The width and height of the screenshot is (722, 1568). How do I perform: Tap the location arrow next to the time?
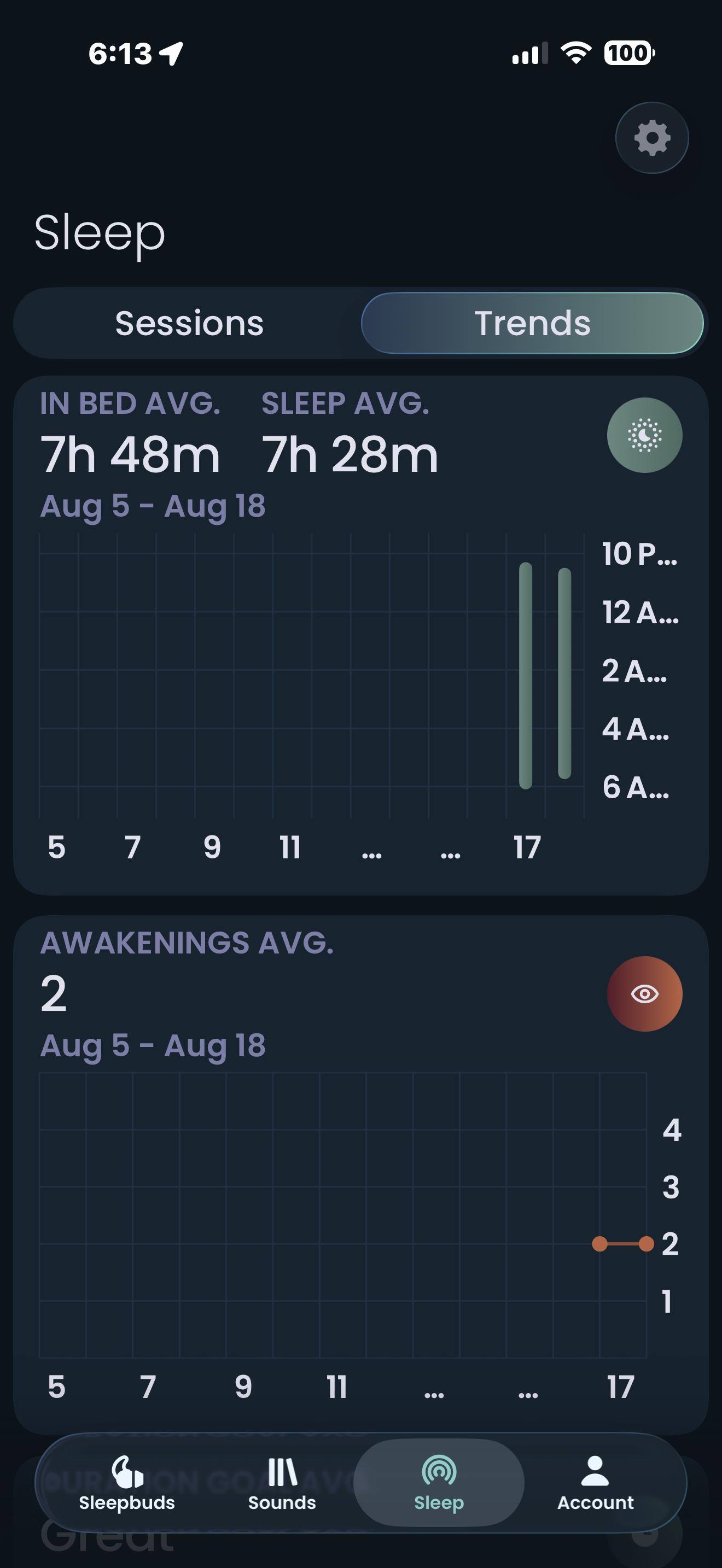click(172, 54)
